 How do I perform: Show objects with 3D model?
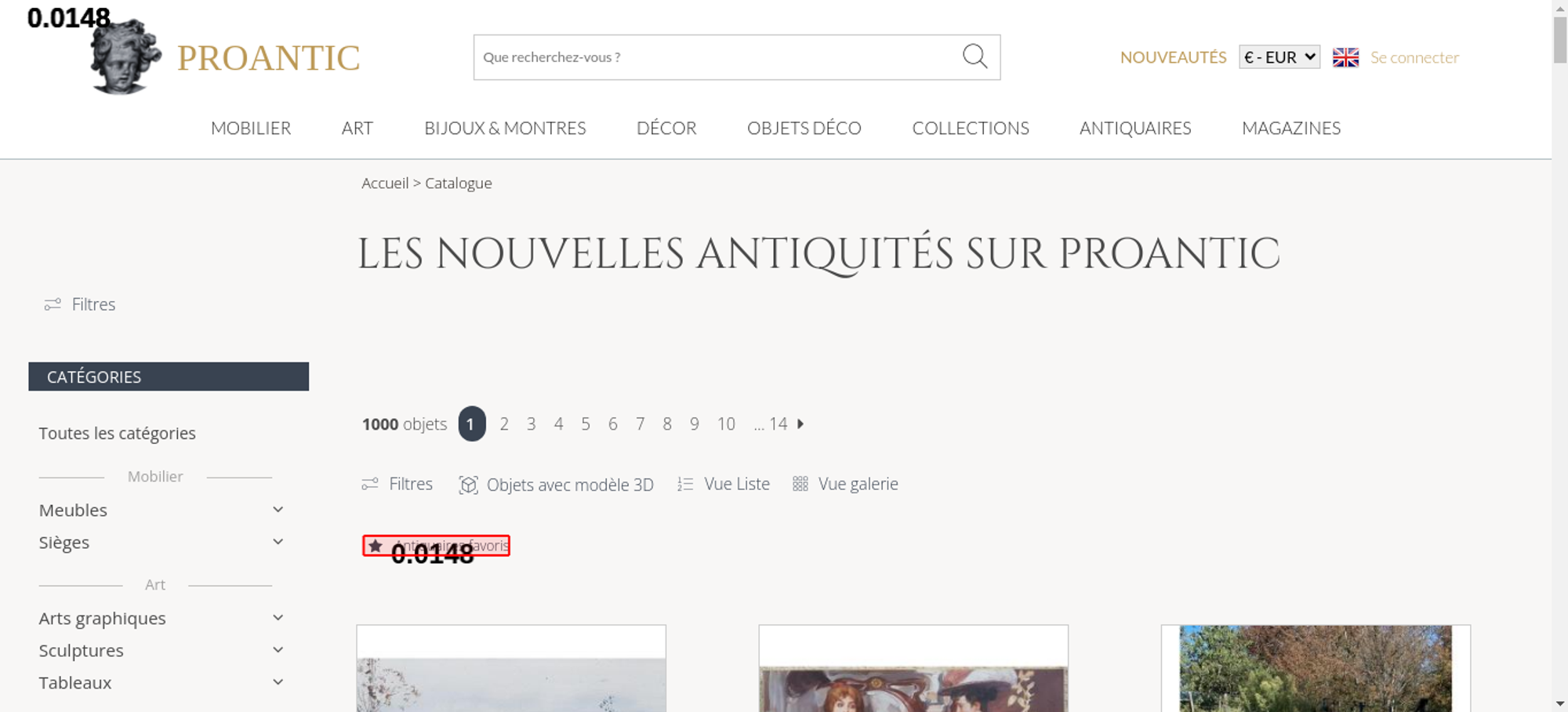556,485
